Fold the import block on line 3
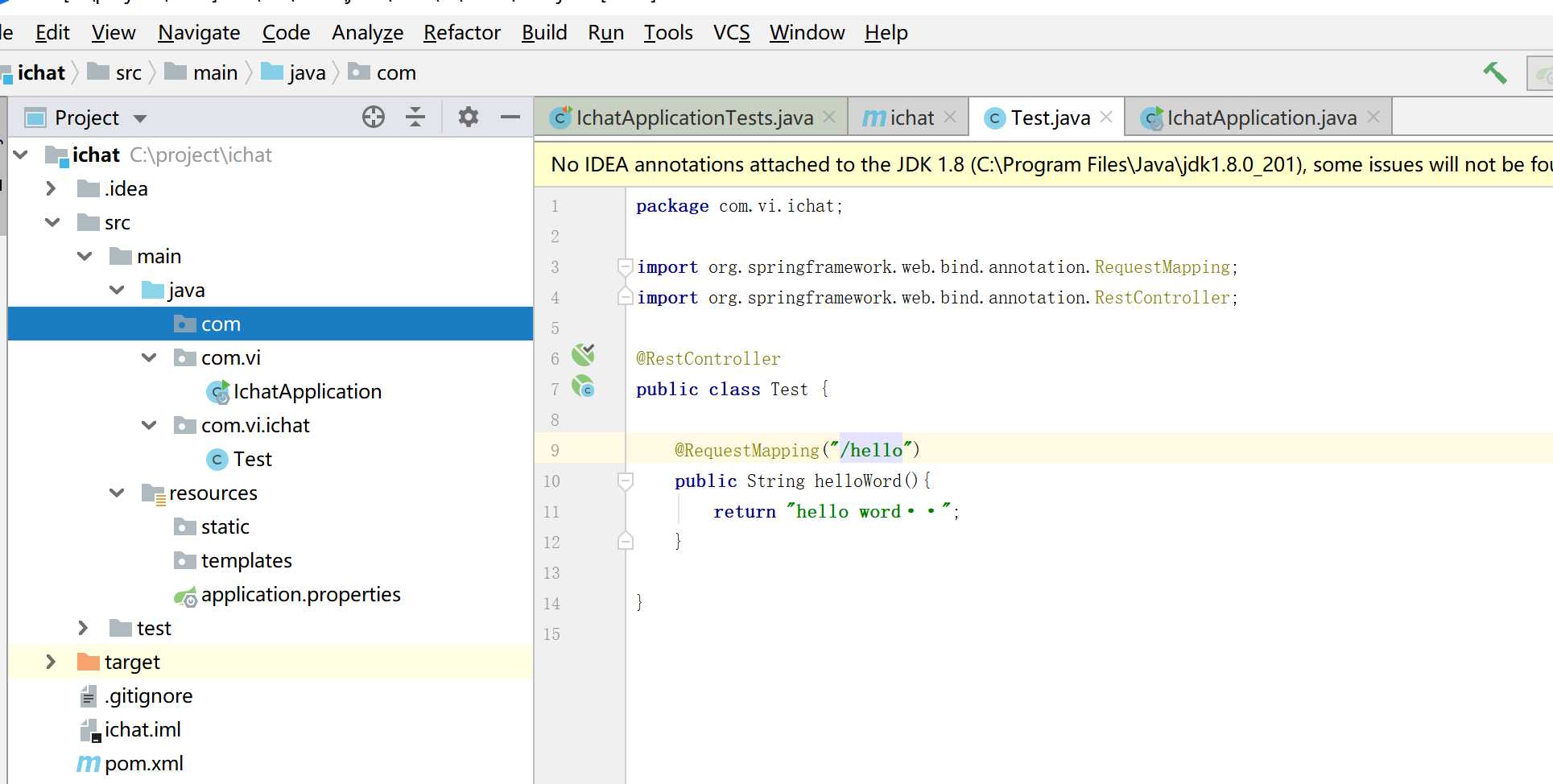Viewport: 1553px width, 784px height. (625, 266)
